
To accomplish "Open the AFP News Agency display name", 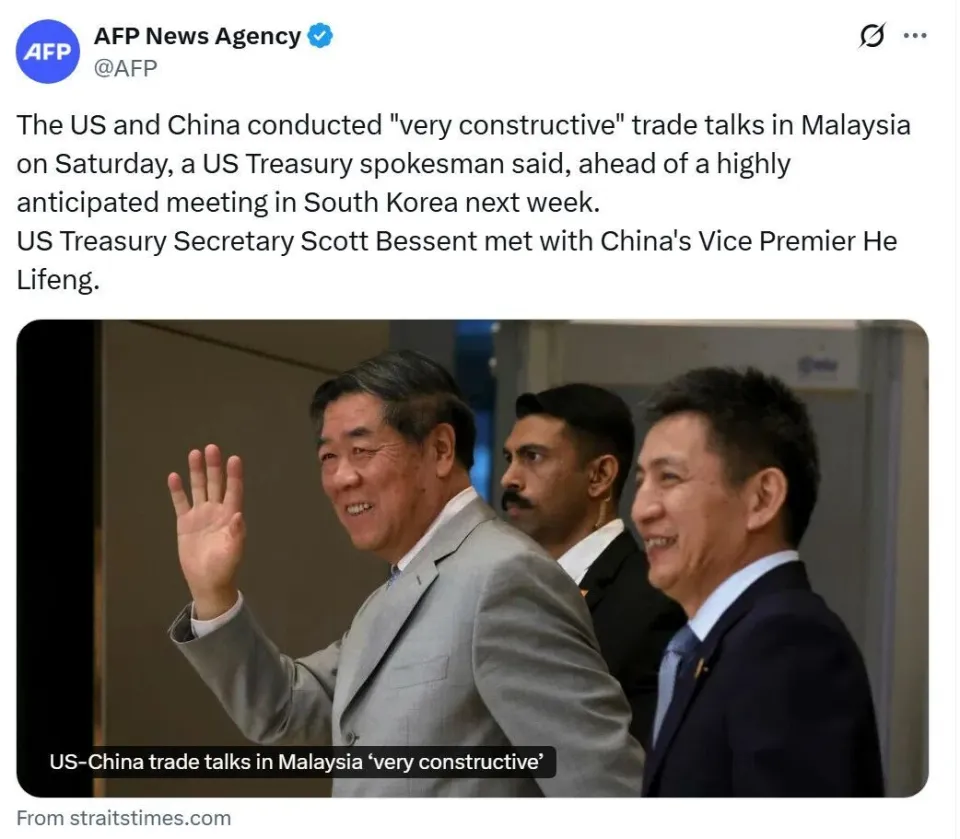I will tap(197, 36).
